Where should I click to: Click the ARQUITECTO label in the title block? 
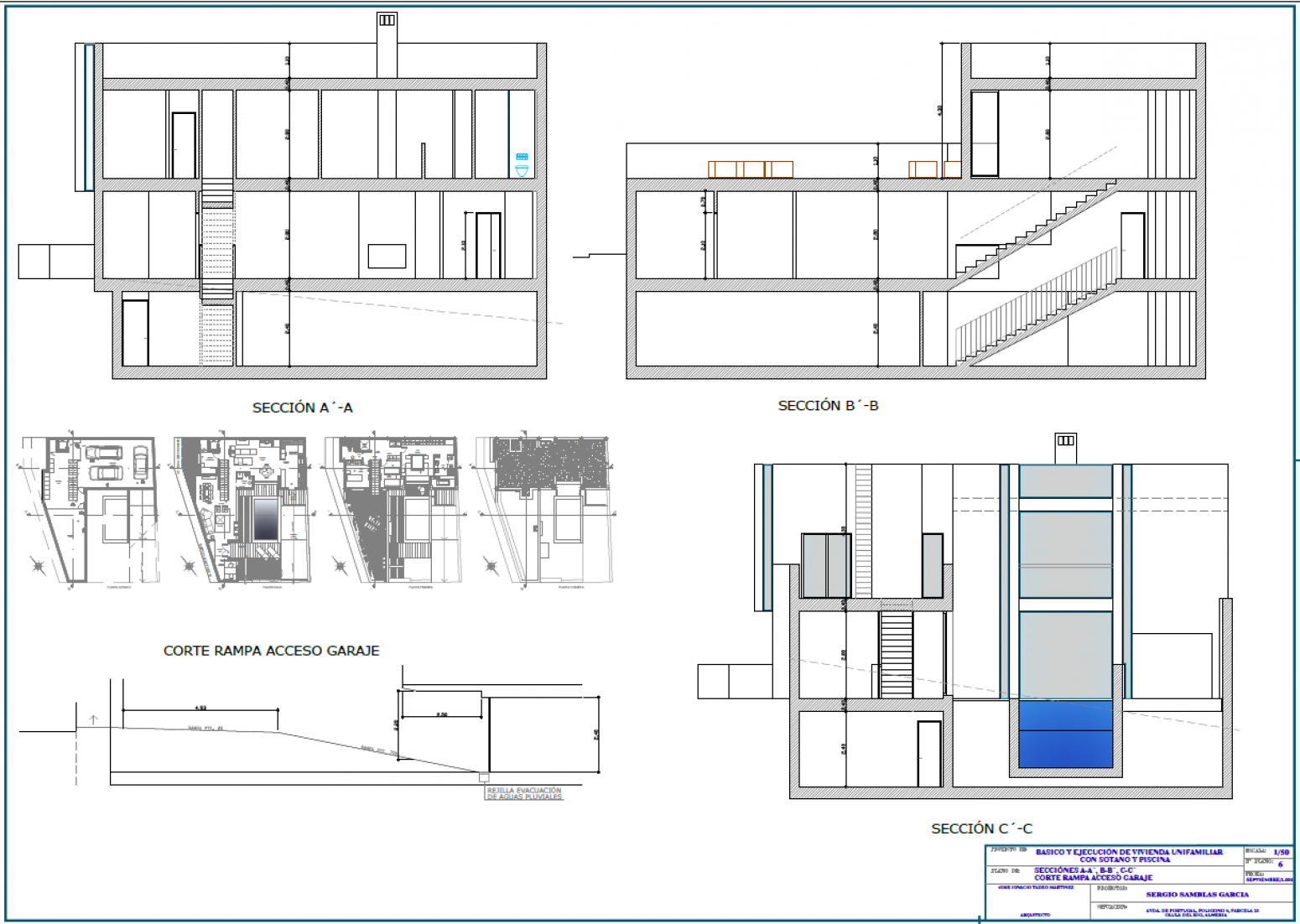(1035, 915)
